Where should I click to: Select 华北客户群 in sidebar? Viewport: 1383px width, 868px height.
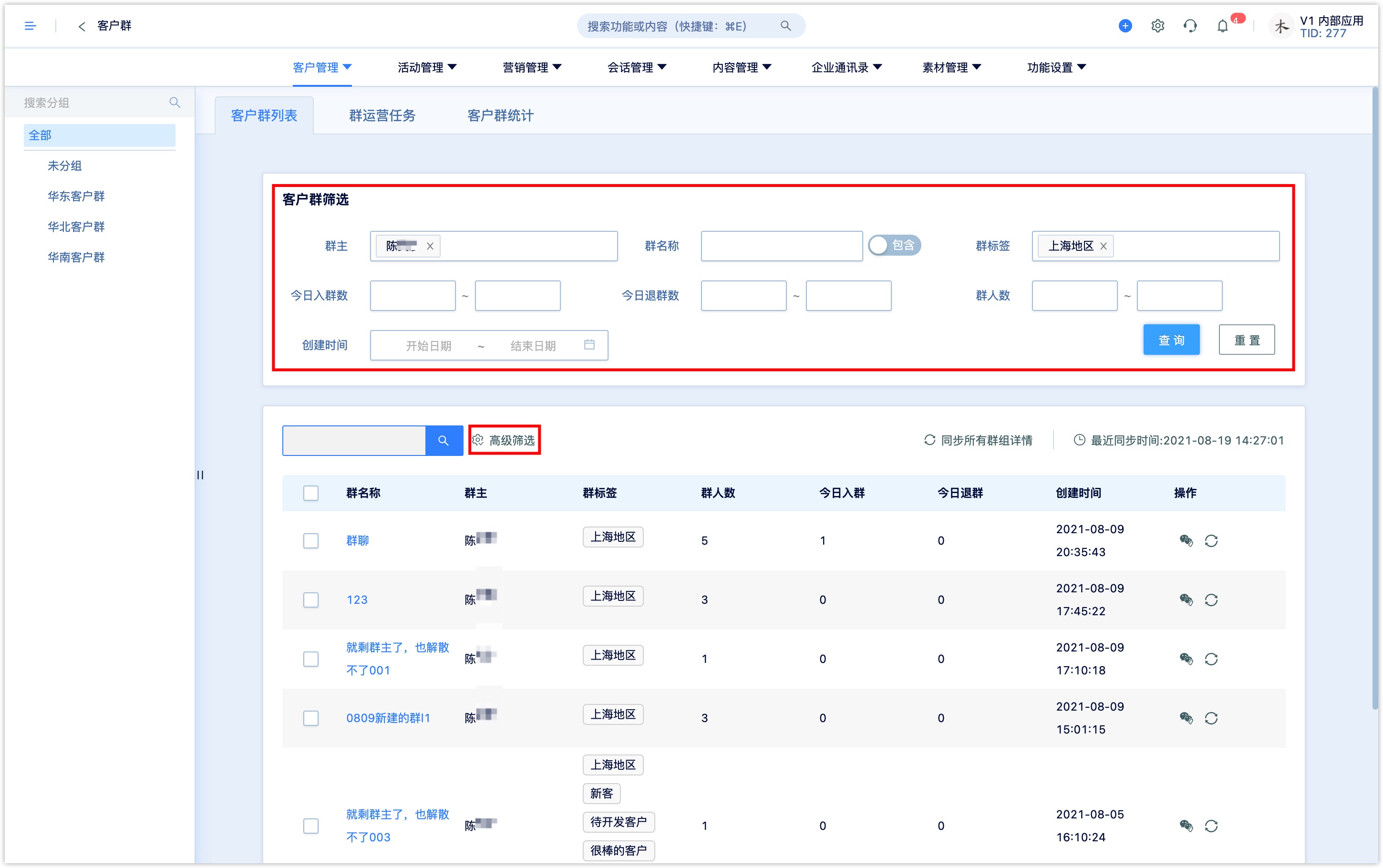(x=76, y=226)
